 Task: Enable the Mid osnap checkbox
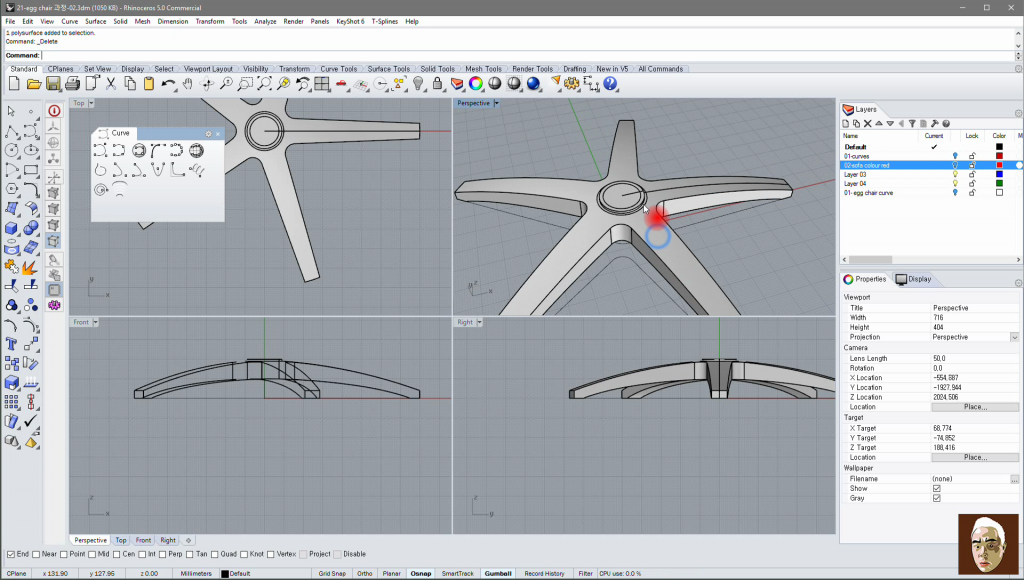click(x=92, y=555)
